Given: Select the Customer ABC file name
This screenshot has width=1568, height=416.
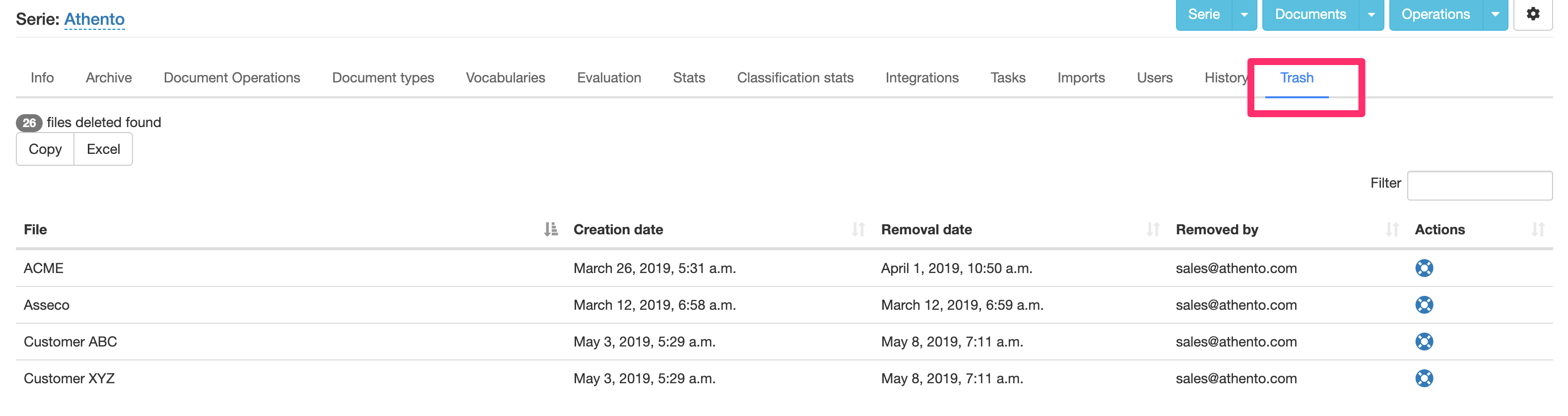Looking at the screenshot, I should pyautogui.click(x=70, y=341).
